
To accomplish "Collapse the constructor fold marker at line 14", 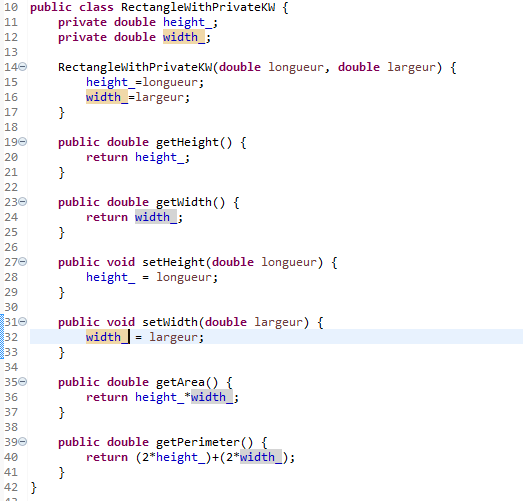I will tap(23, 67).
